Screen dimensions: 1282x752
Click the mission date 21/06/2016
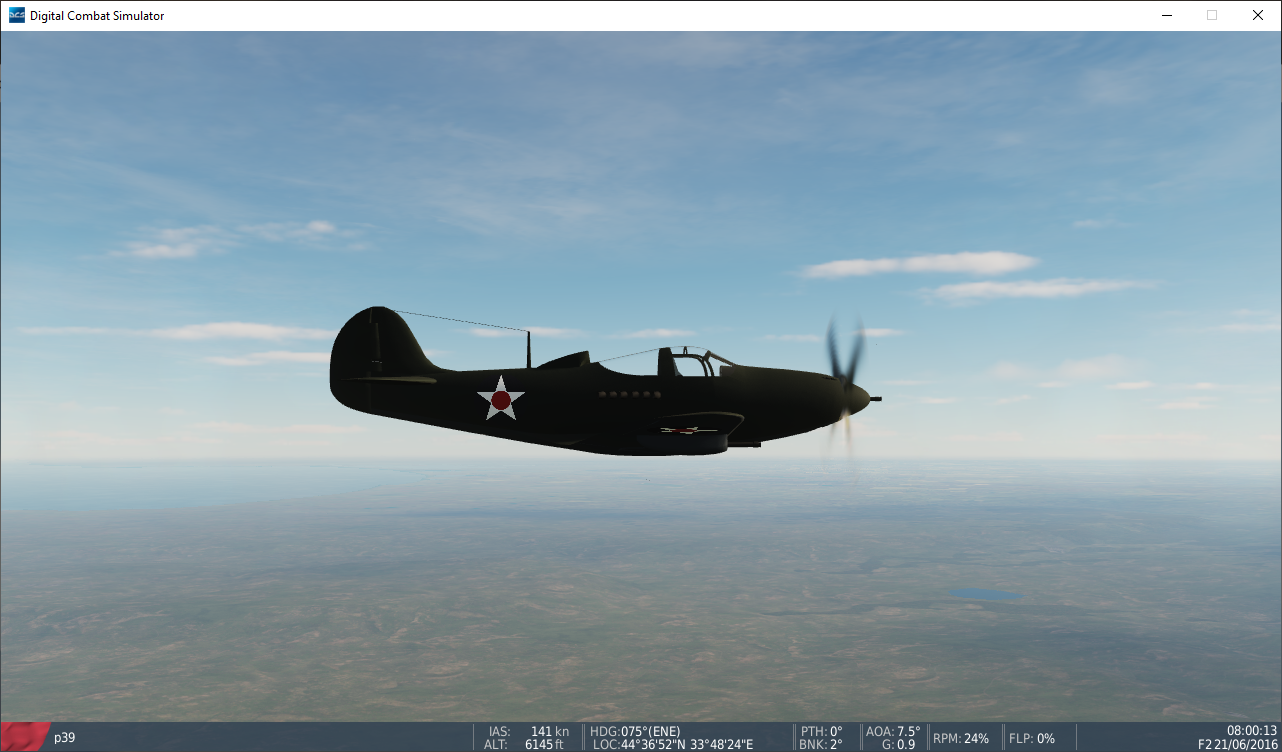[x=1248, y=744]
